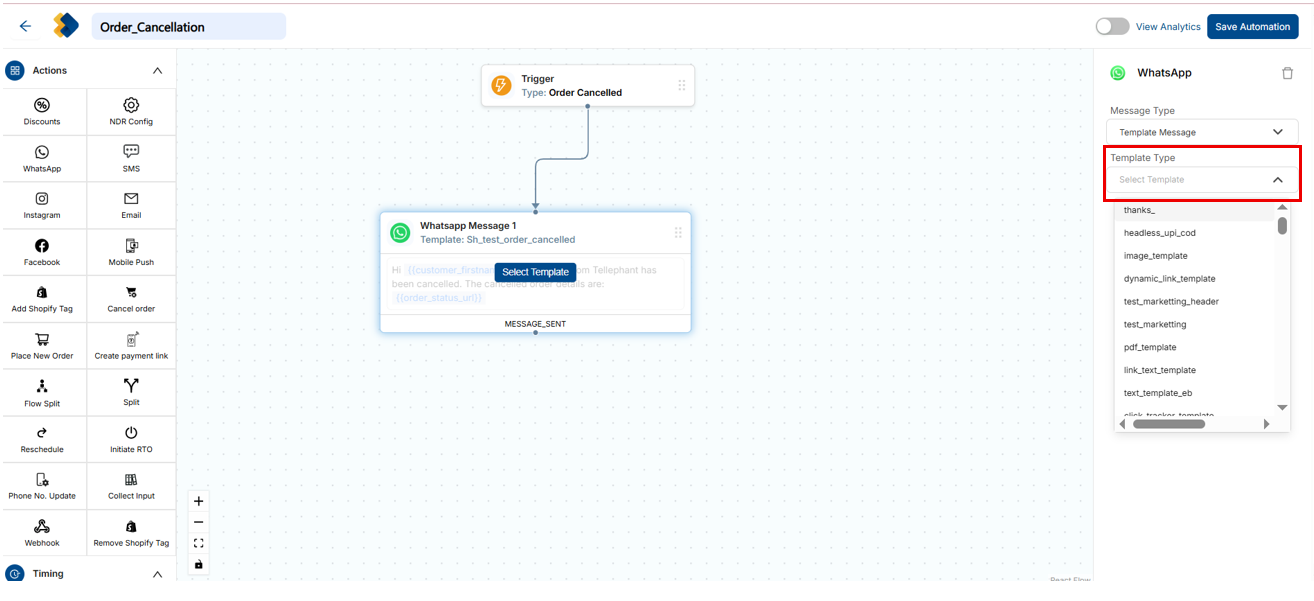Viewport: 1314px width, 601px height.
Task: Delete the WhatsApp node with trash icon
Action: (x=1287, y=73)
